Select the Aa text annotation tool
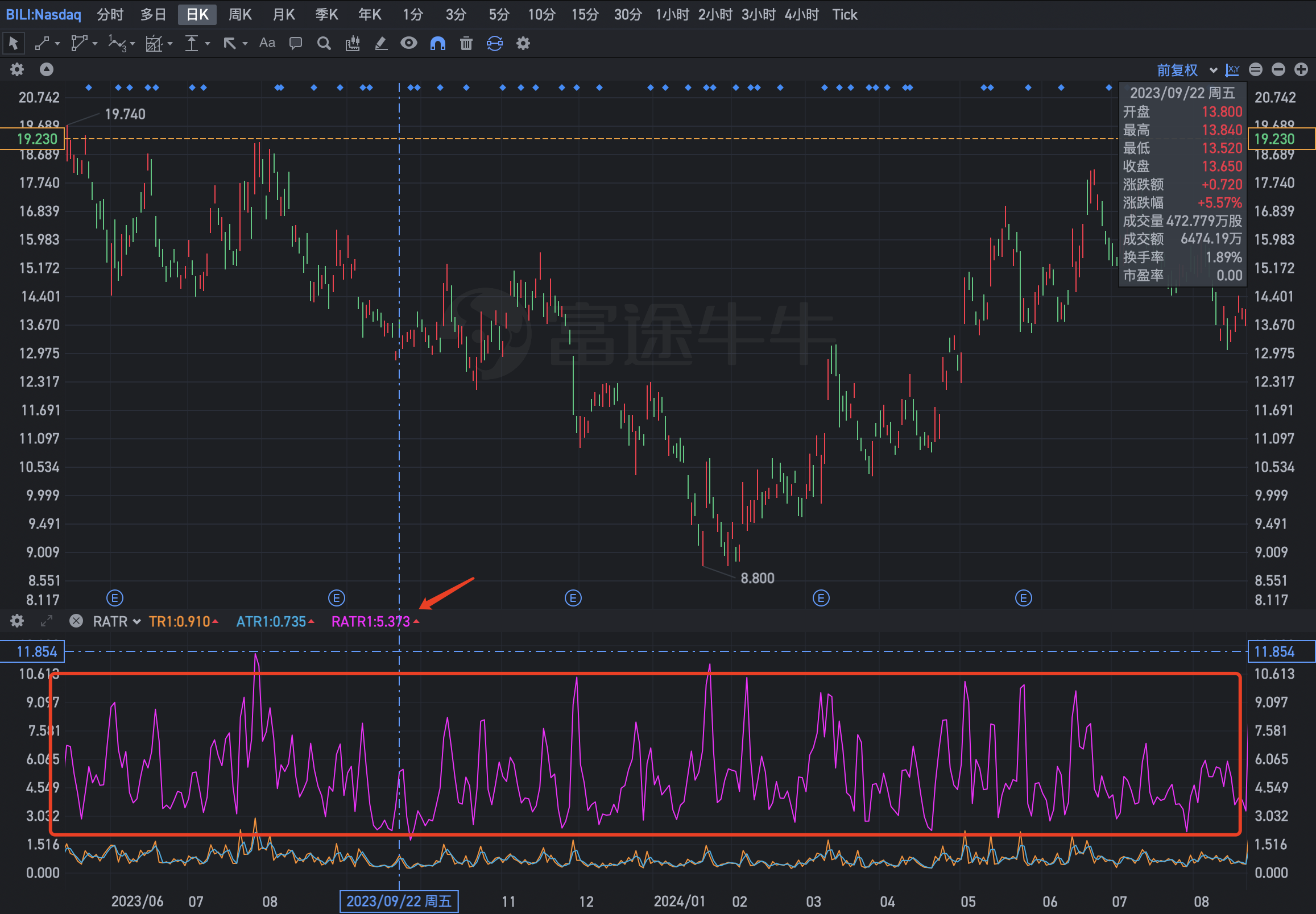This screenshot has width=1316, height=914. click(267, 43)
